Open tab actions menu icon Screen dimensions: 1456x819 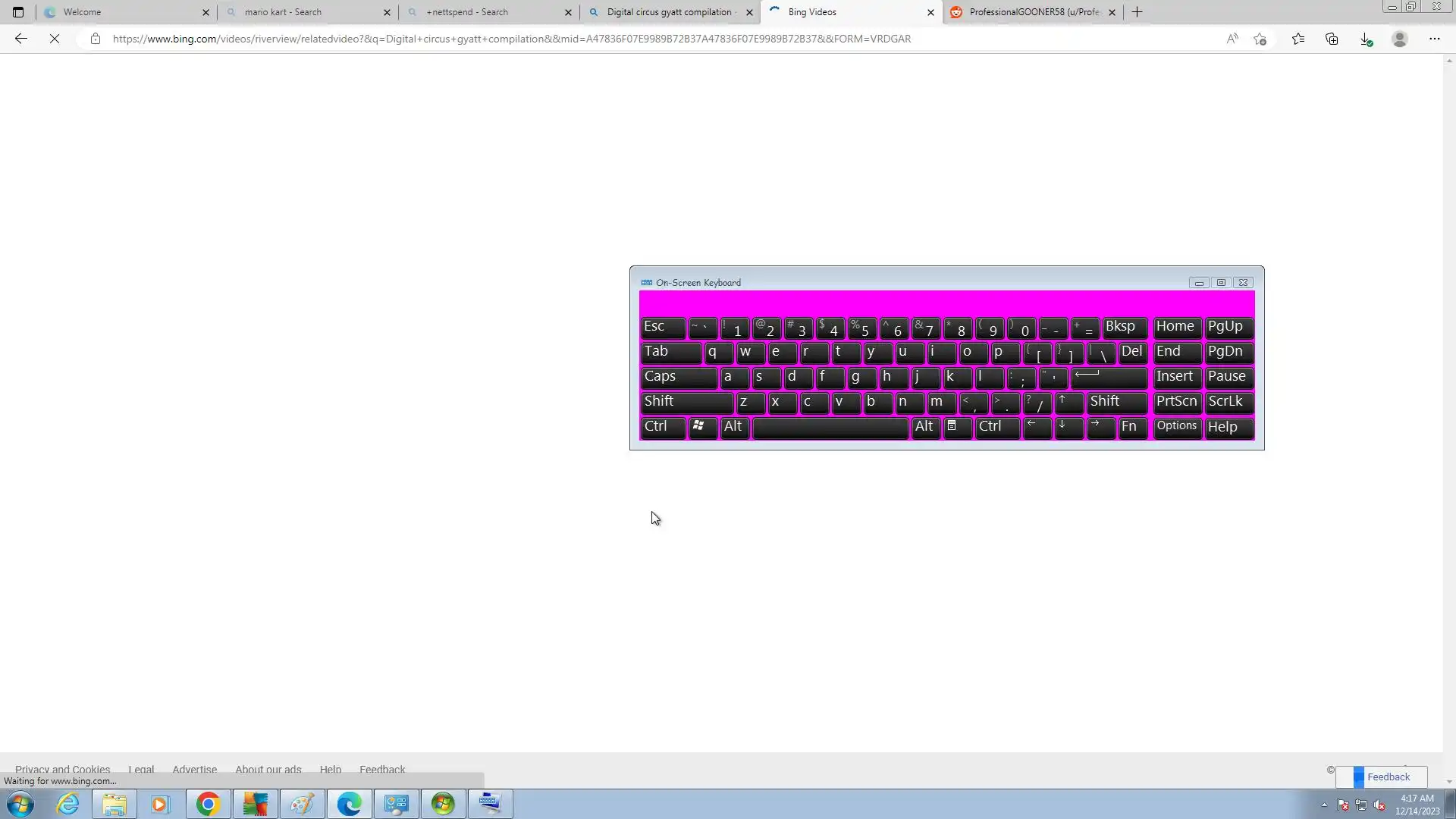tap(18, 12)
